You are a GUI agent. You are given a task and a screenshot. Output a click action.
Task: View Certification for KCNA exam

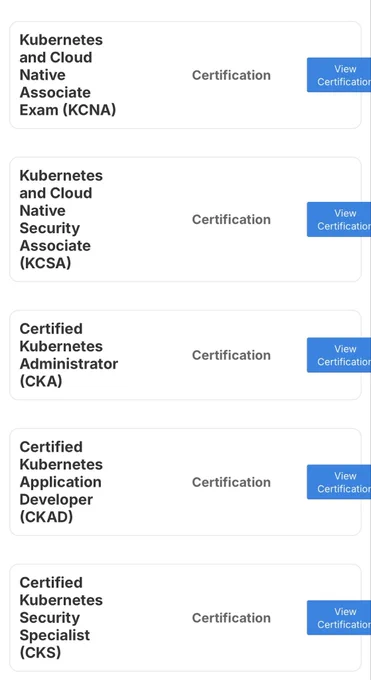[339, 75]
